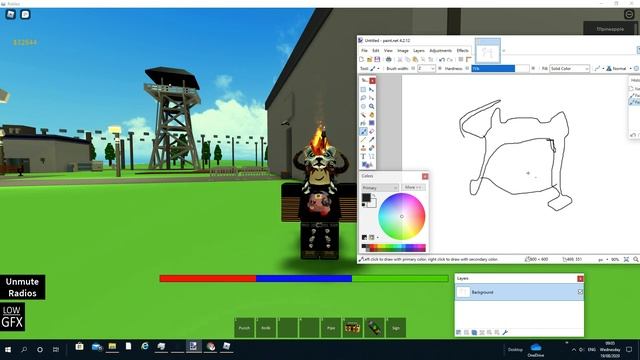640x360 pixels.
Task: Open the Normal blend mode dropdown
Action: point(619,69)
